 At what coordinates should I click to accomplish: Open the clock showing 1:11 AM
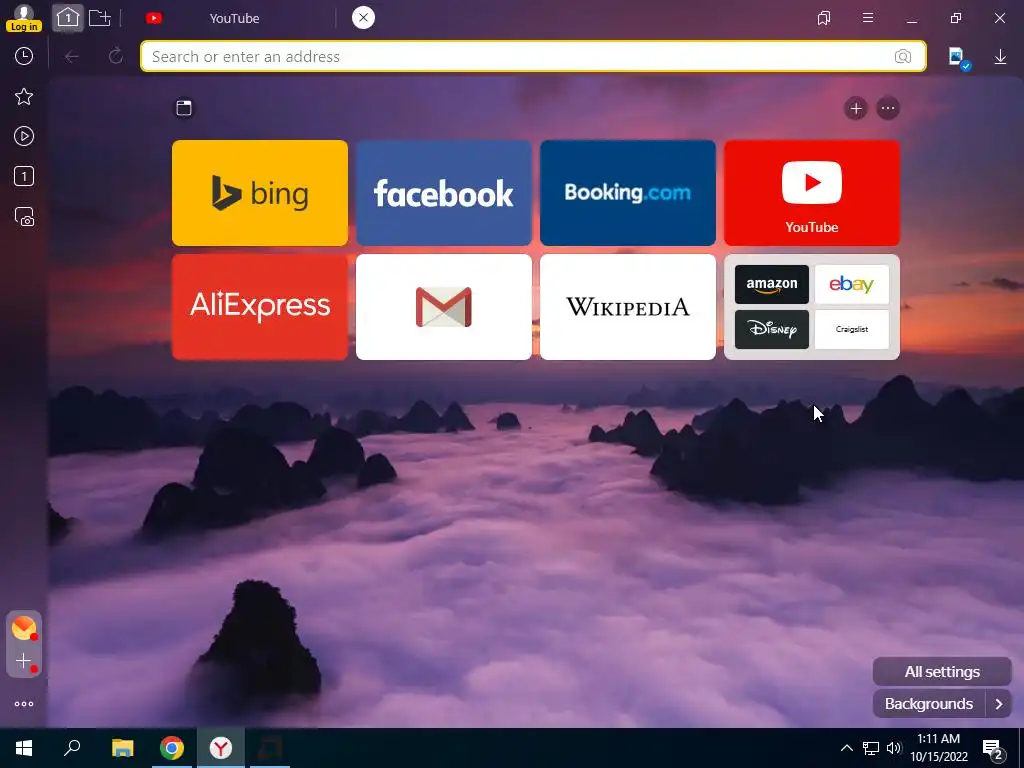point(938,748)
